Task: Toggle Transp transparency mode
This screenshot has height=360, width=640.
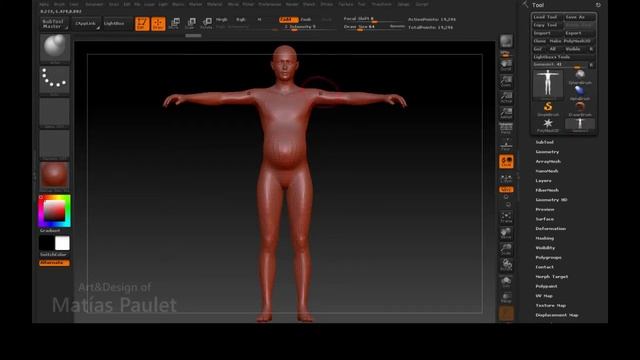Action: pyautogui.click(x=506, y=297)
